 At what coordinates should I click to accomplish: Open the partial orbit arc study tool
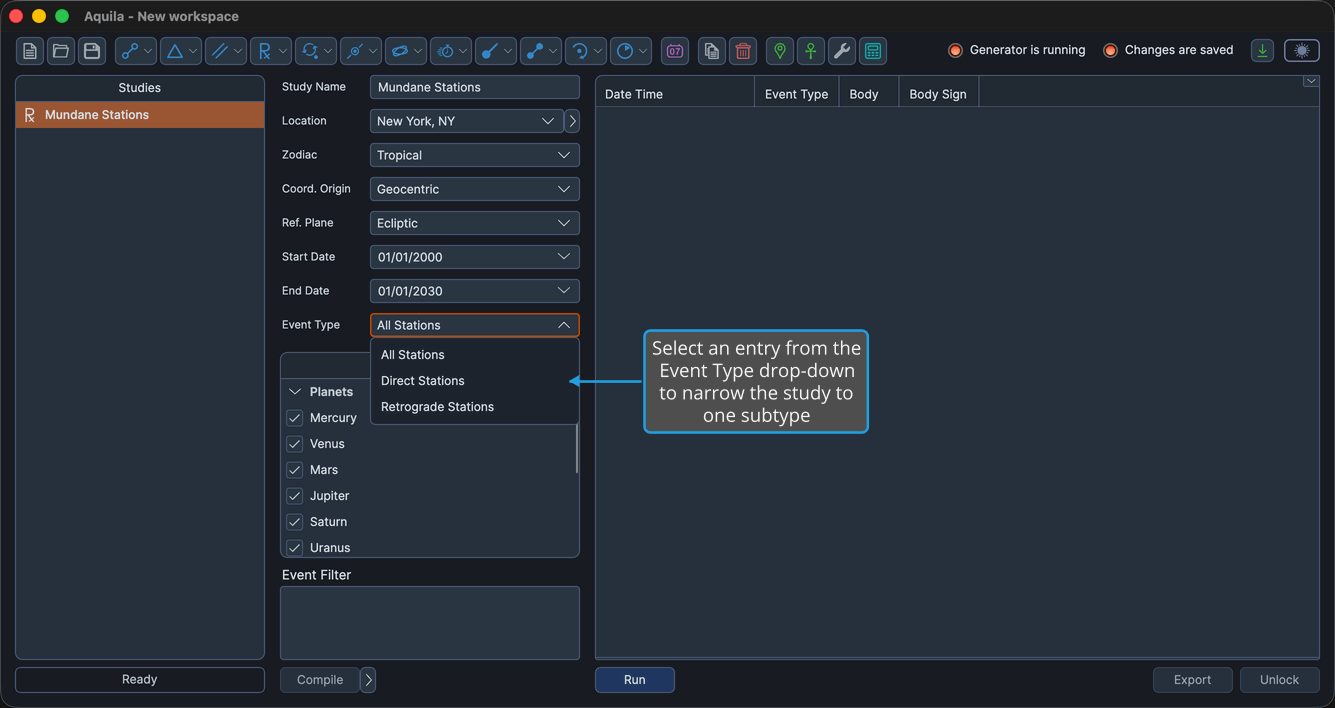pos(586,51)
